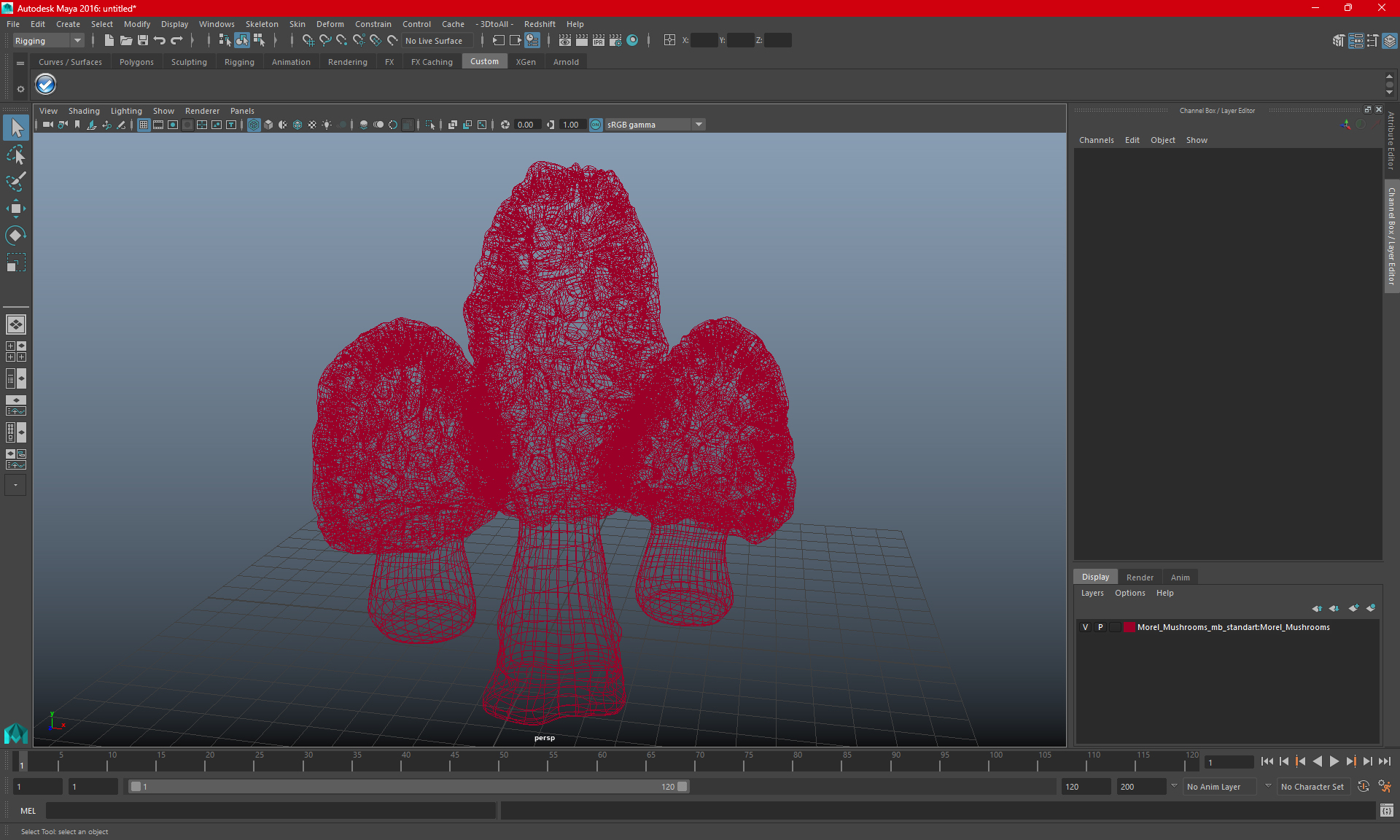1400x840 pixels.
Task: Choose the Scale tool
Action: [x=16, y=262]
